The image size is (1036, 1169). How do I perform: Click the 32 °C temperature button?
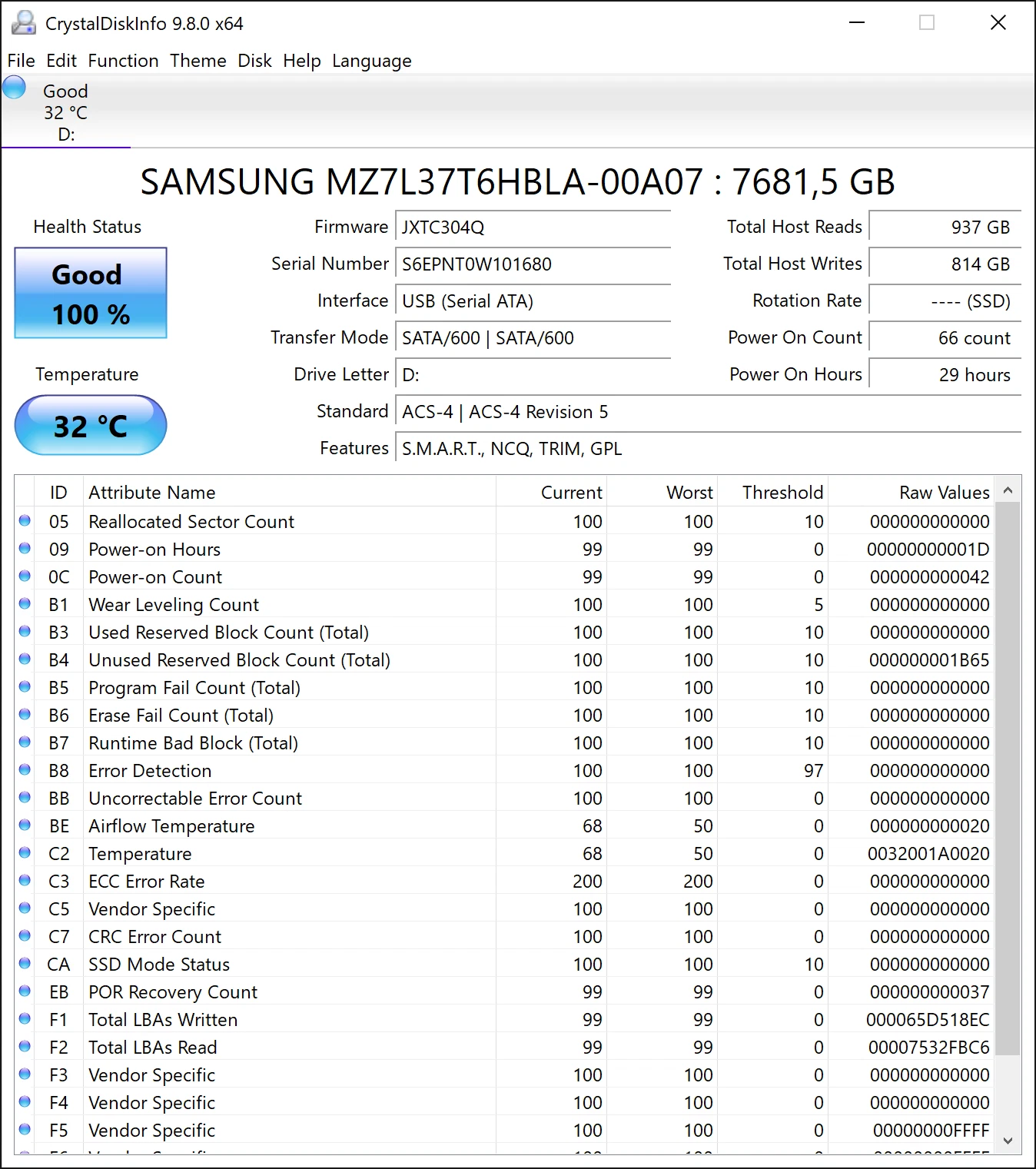(91, 425)
